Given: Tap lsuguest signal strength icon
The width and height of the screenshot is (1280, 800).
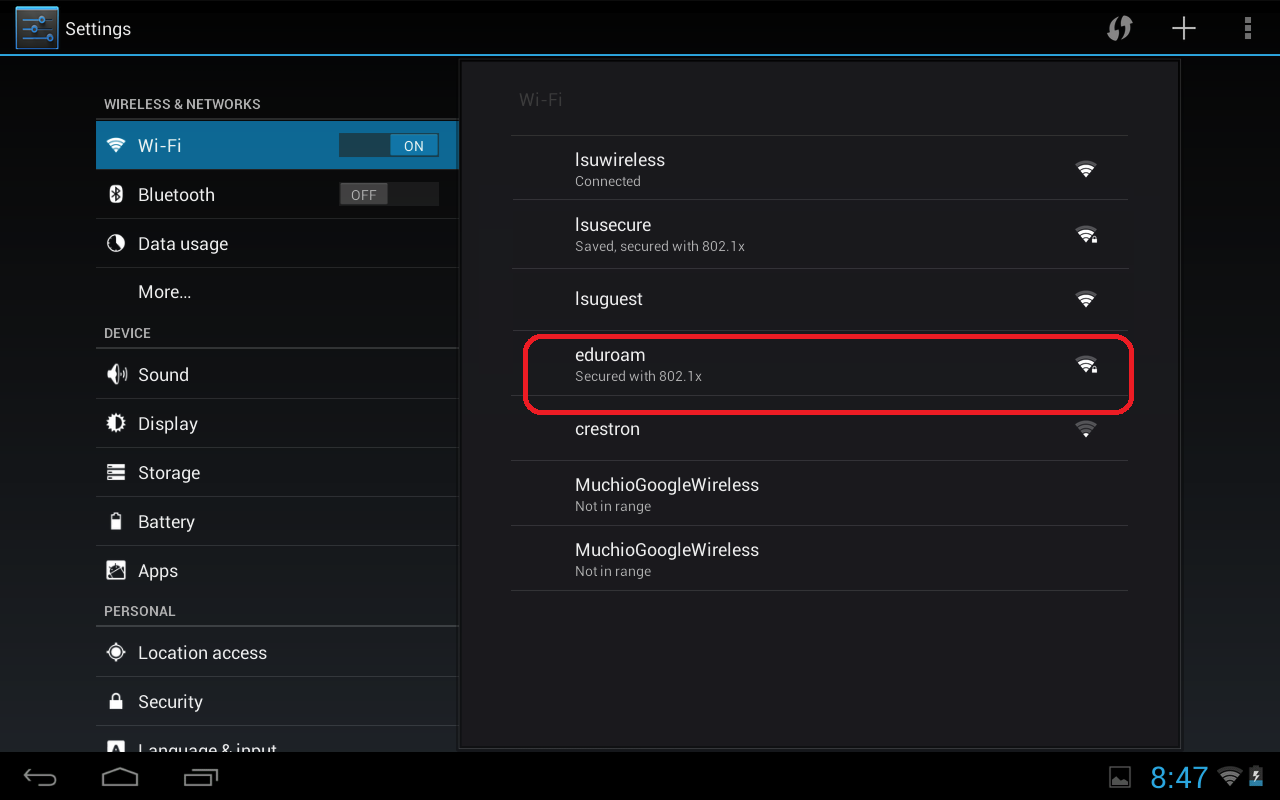Looking at the screenshot, I should click(1085, 299).
